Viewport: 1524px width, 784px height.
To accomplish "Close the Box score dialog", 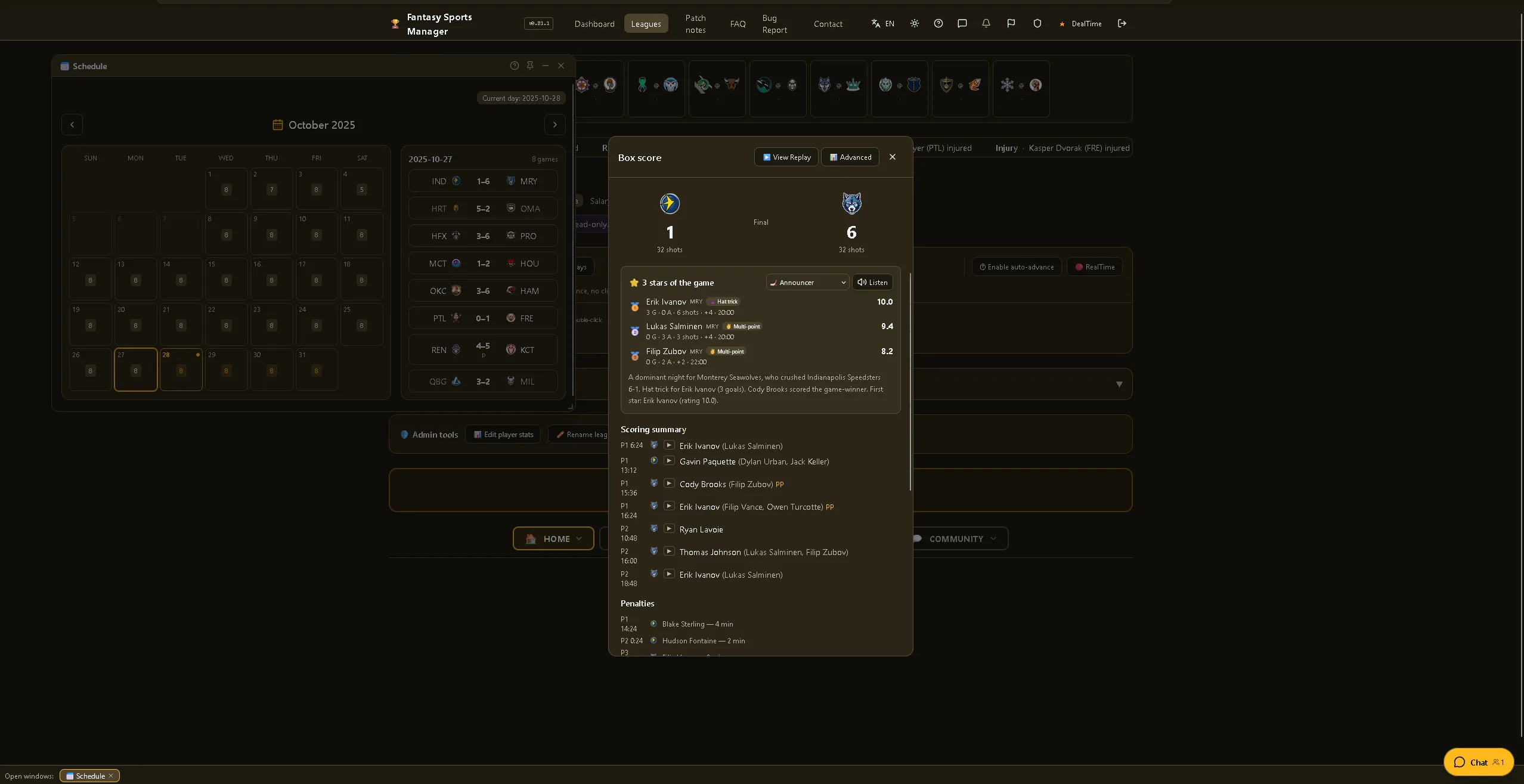I will [x=892, y=157].
